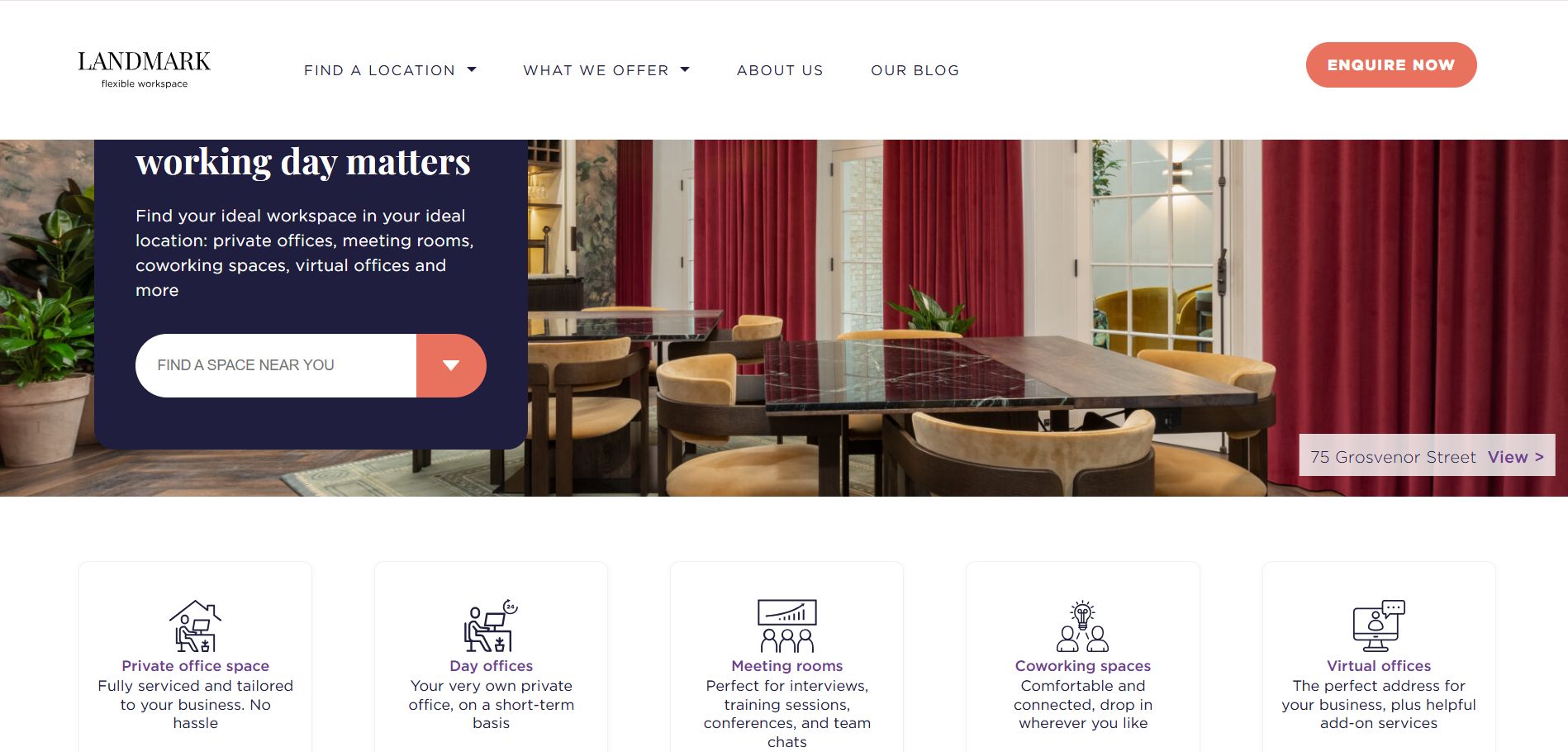Click the Virtual offices monitor icon
Viewport: 1568px width, 752px height.
pos(1379,626)
